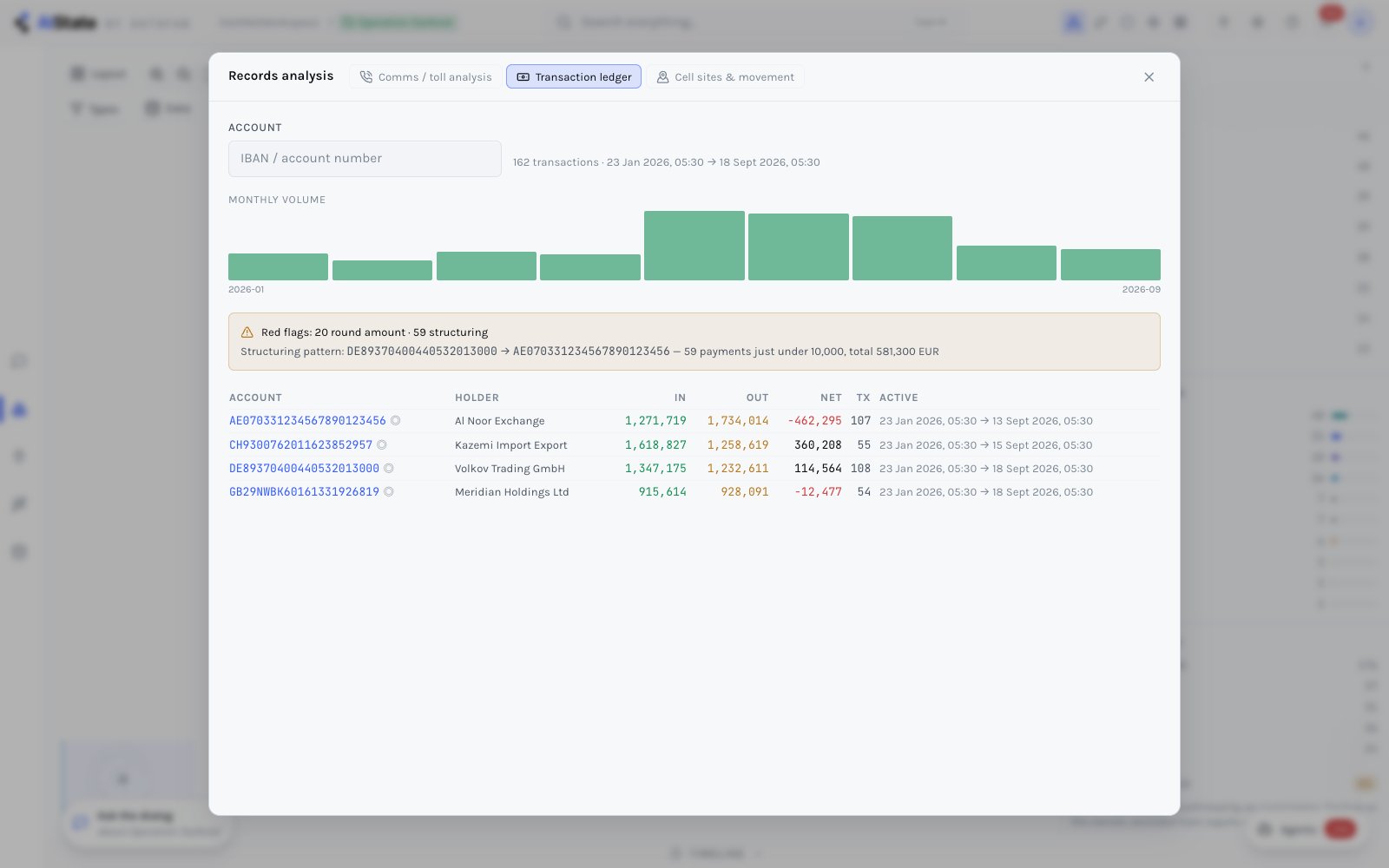
Task: Click the ACTIVE column header
Action: coord(899,398)
